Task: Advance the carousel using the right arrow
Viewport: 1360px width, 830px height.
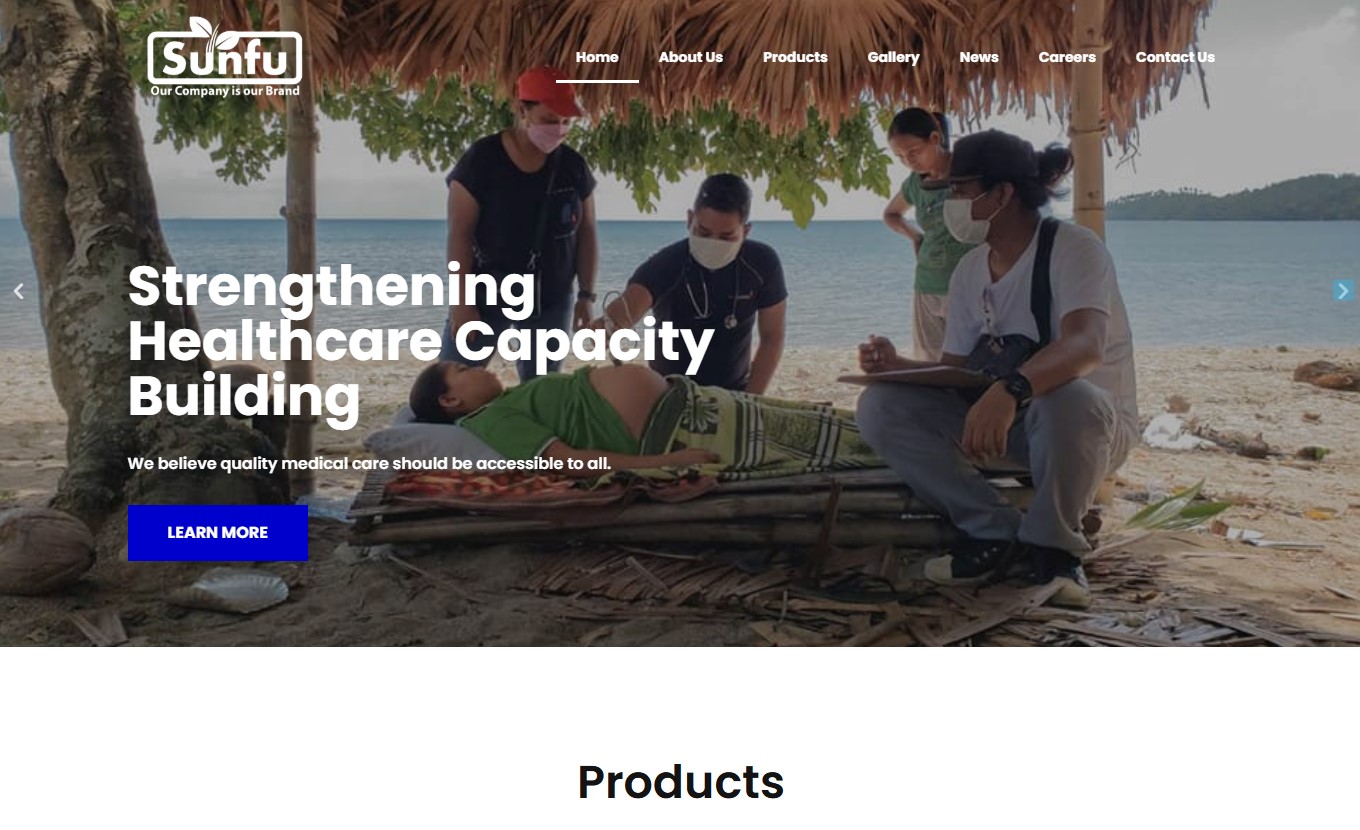Action: pos(1342,291)
